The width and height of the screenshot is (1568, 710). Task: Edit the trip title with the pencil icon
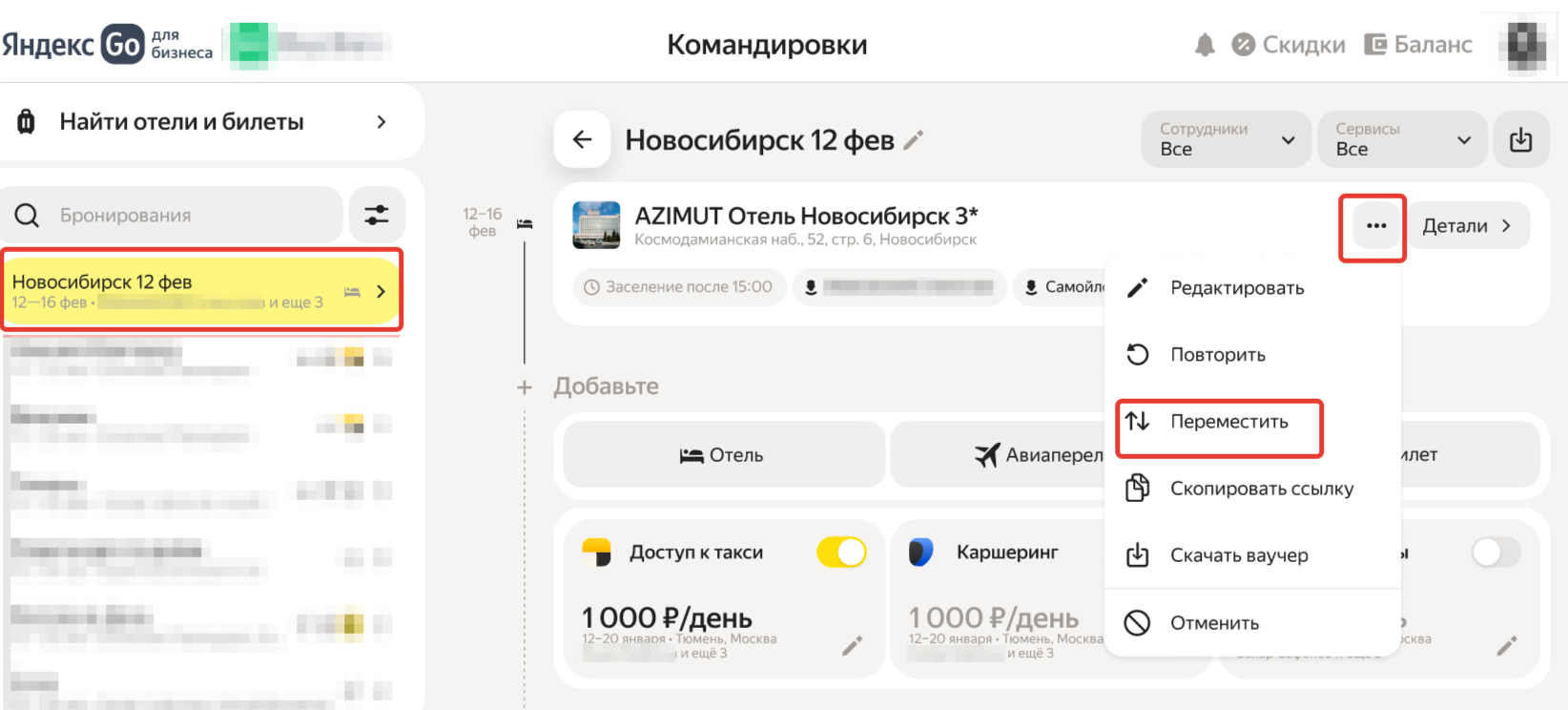[x=913, y=140]
